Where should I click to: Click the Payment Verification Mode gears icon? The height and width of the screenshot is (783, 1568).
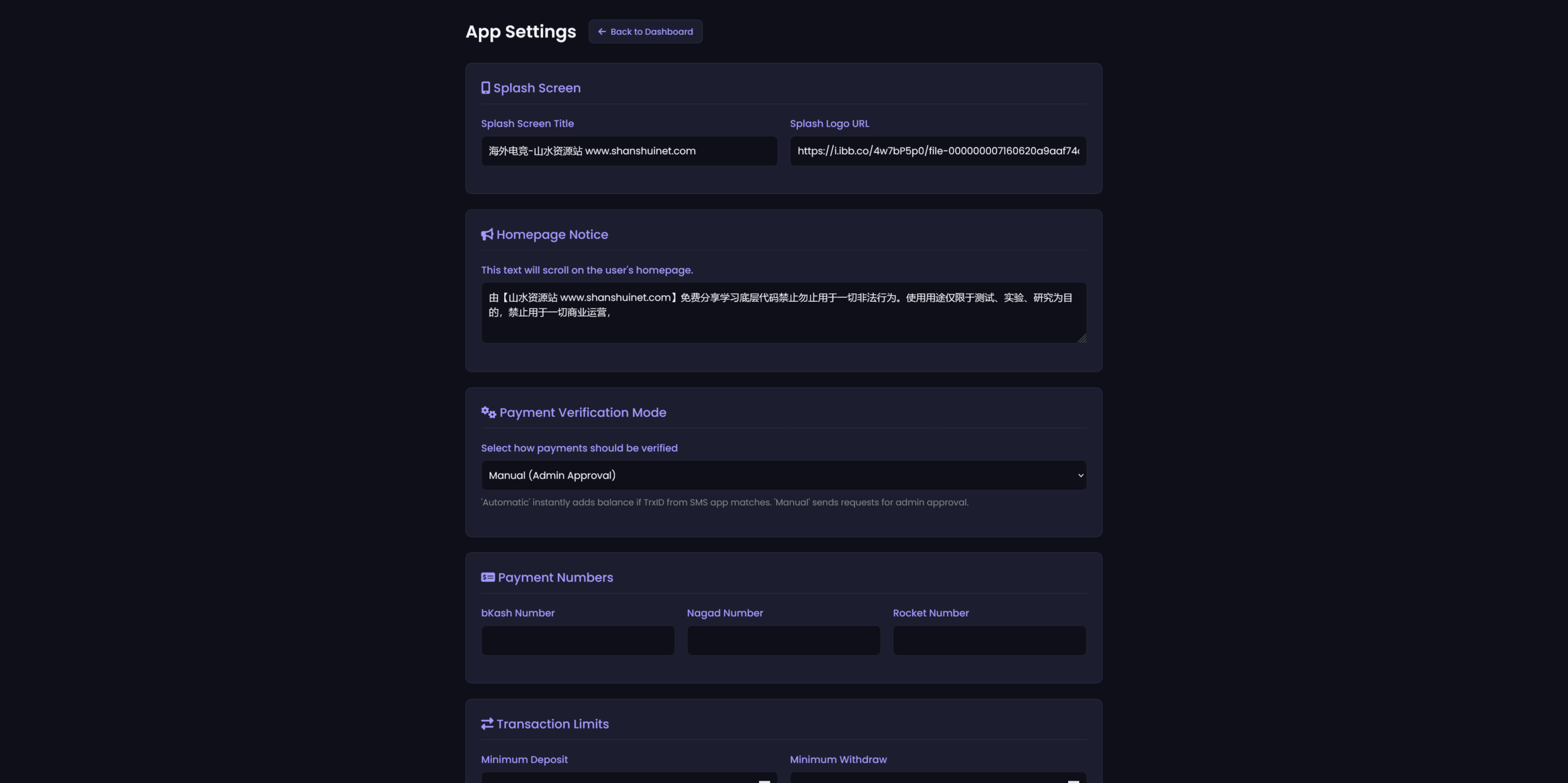pyautogui.click(x=488, y=412)
